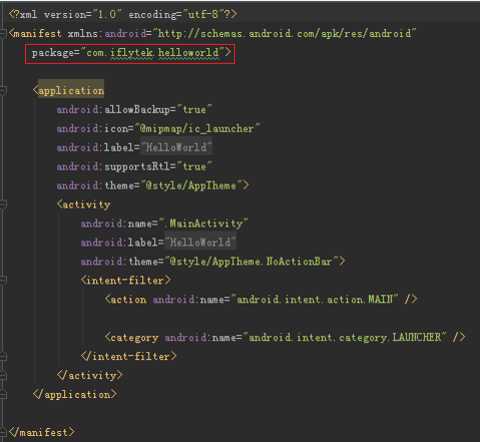This screenshot has height=442, width=480.
Task: Click the android:allowBackup attribute
Action: 113,109
